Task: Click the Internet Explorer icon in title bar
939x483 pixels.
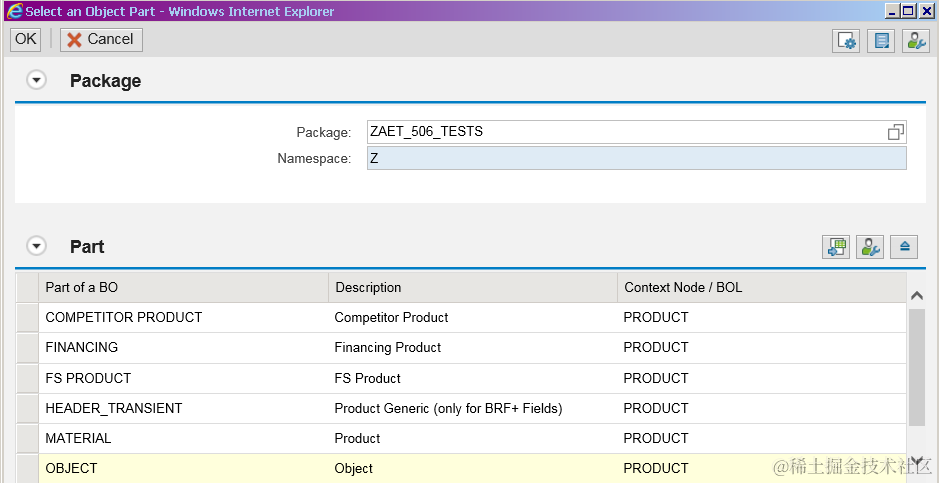Action: point(13,11)
